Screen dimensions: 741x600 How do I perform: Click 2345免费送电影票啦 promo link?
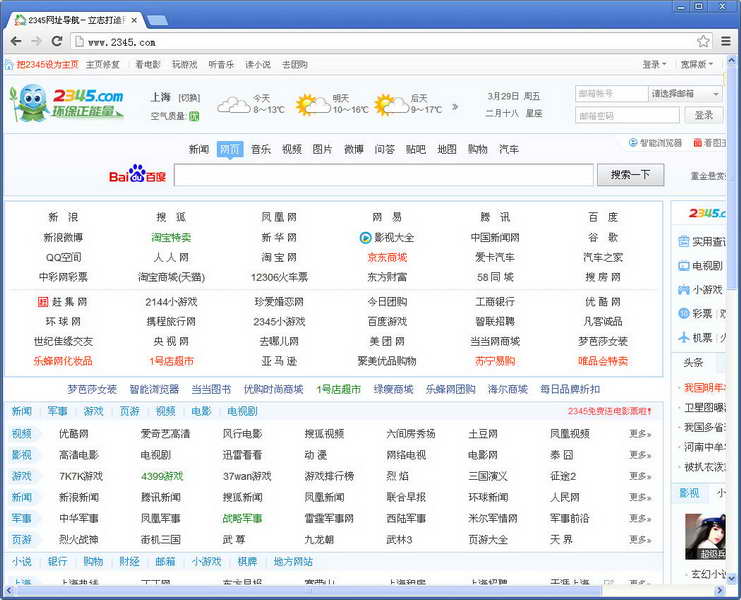[x=610, y=411]
